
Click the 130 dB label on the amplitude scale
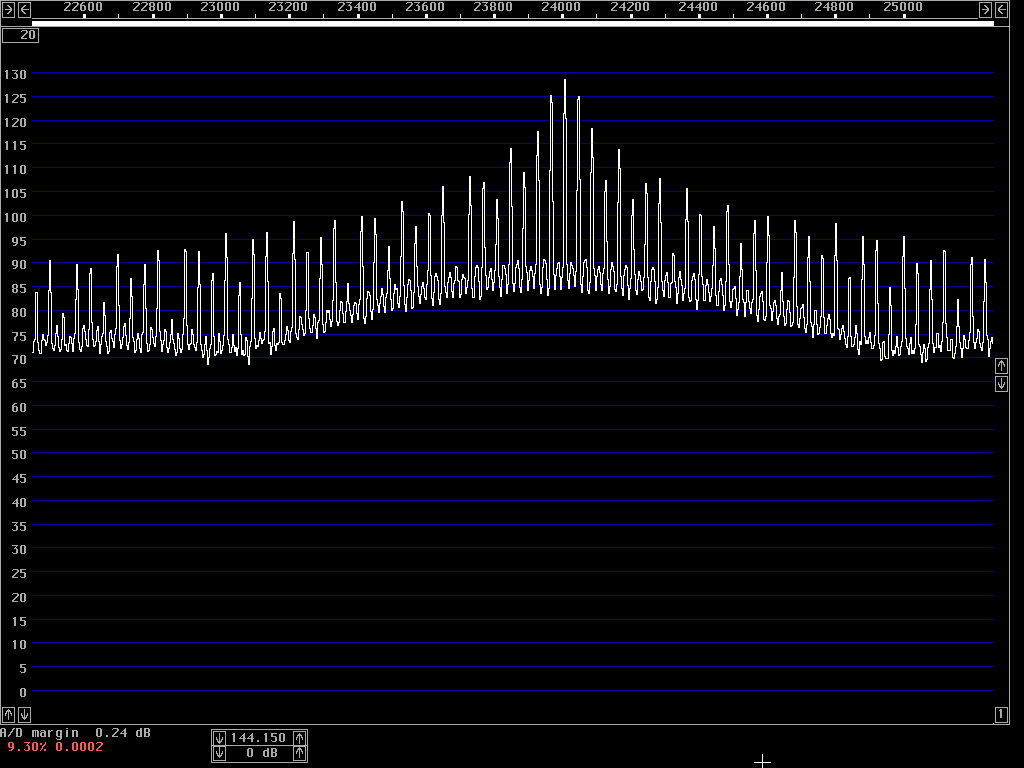click(x=15, y=74)
